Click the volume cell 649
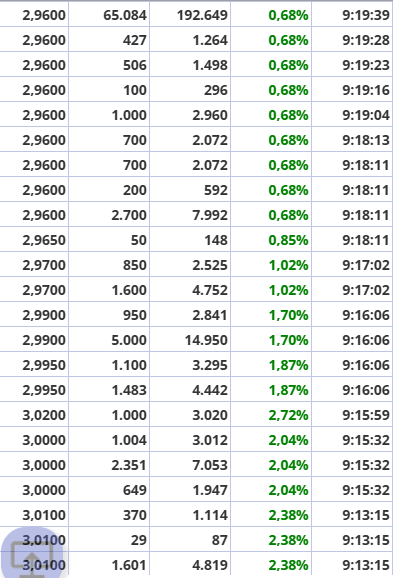Viewport: 393px width, 578px height. coord(109,490)
